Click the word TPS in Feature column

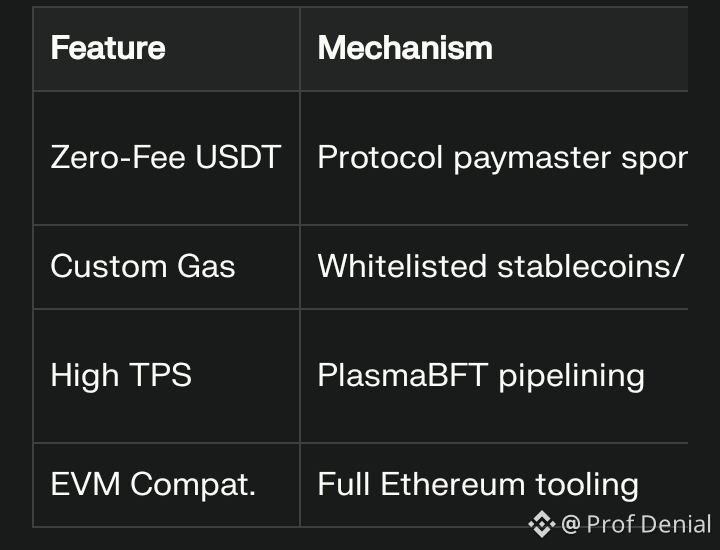tap(160, 375)
